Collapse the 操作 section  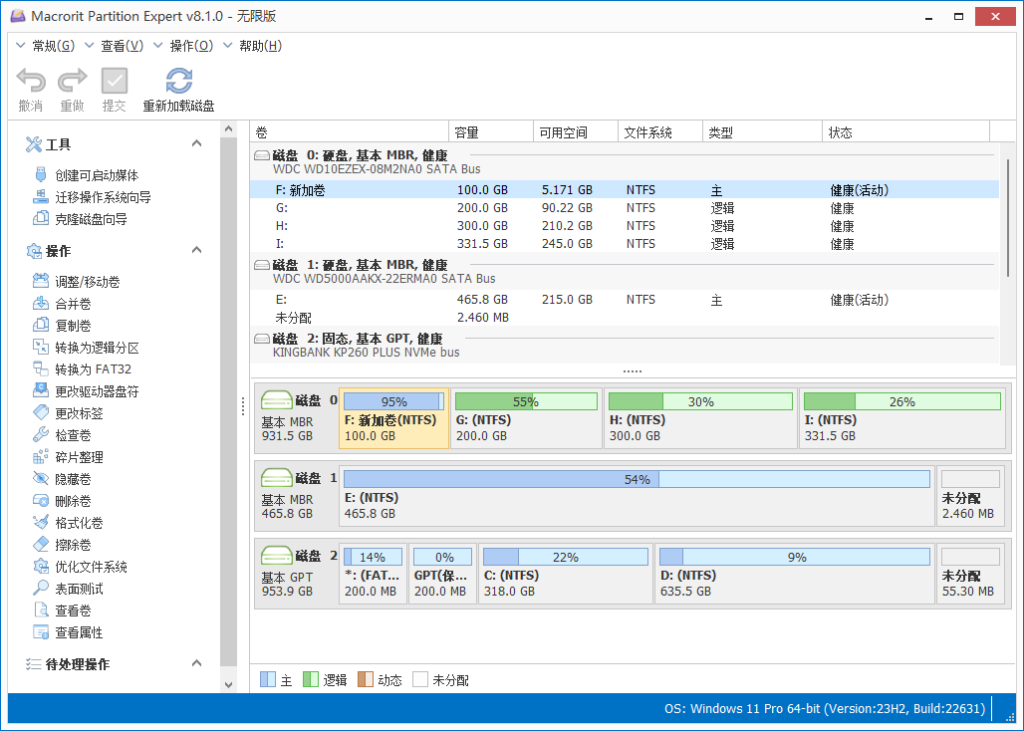click(x=197, y=250)
